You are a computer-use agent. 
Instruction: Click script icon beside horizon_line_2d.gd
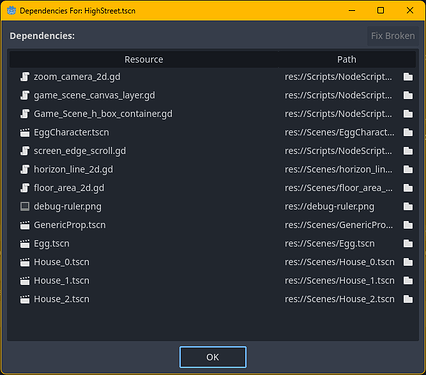click(x=25, y=170)
